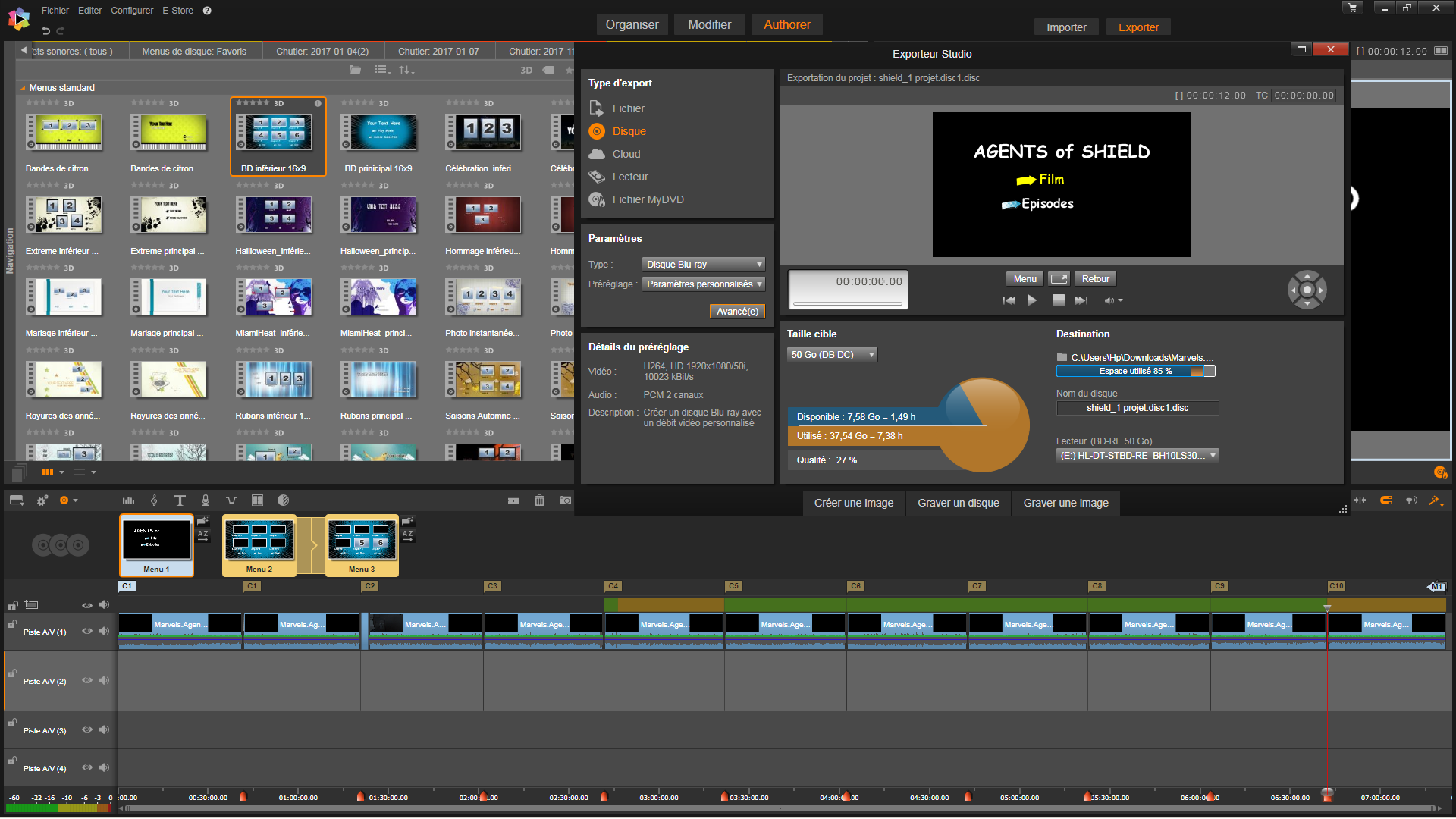Screen dimensions: 1456x819
Task: Click the Retour preview button
Action: 1095,279
